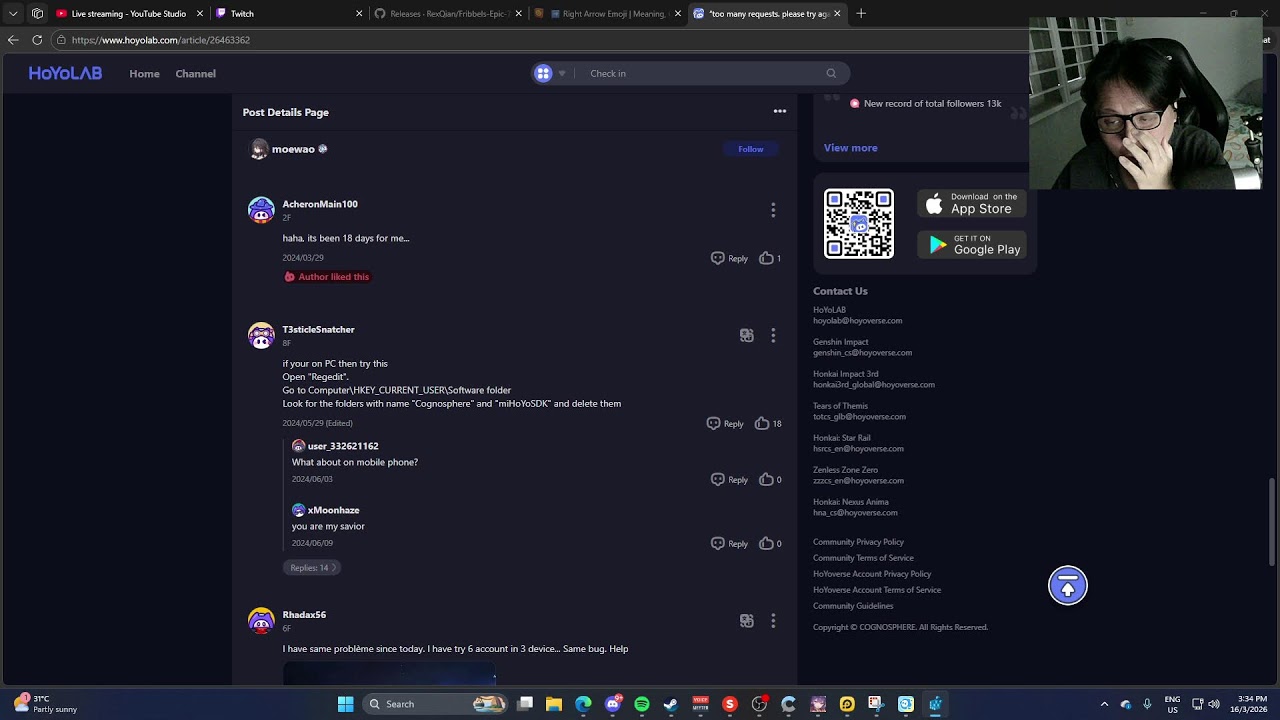
Task: Switch to Live streaming - YouTube Studio tab
Action: 129,14
